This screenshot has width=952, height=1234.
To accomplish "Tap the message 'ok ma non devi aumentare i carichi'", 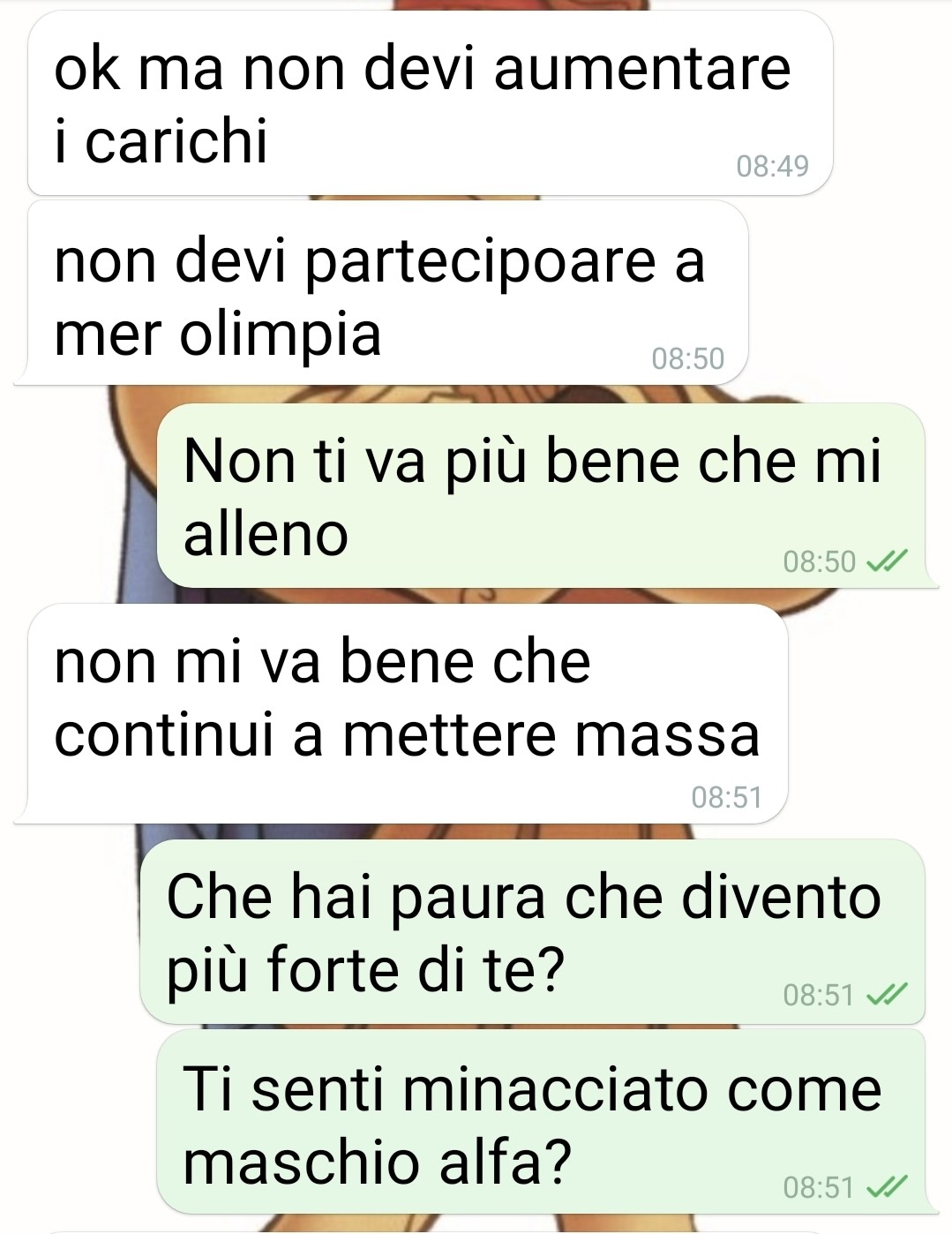I will [430, 103].
